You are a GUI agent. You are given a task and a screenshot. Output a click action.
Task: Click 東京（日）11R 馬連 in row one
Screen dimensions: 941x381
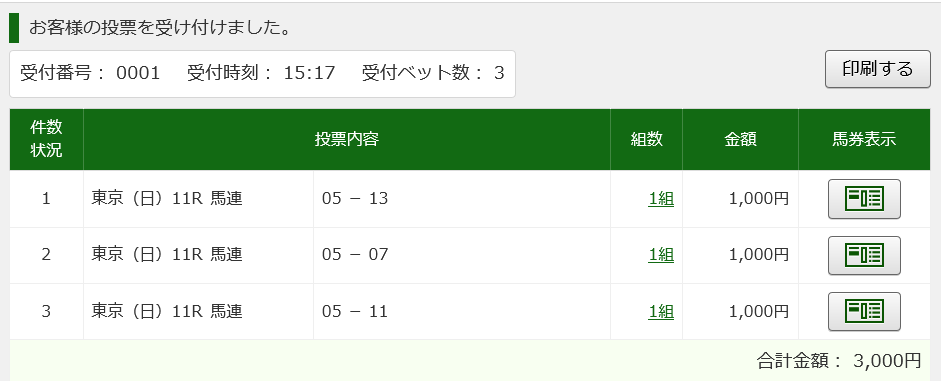point(167,199)
